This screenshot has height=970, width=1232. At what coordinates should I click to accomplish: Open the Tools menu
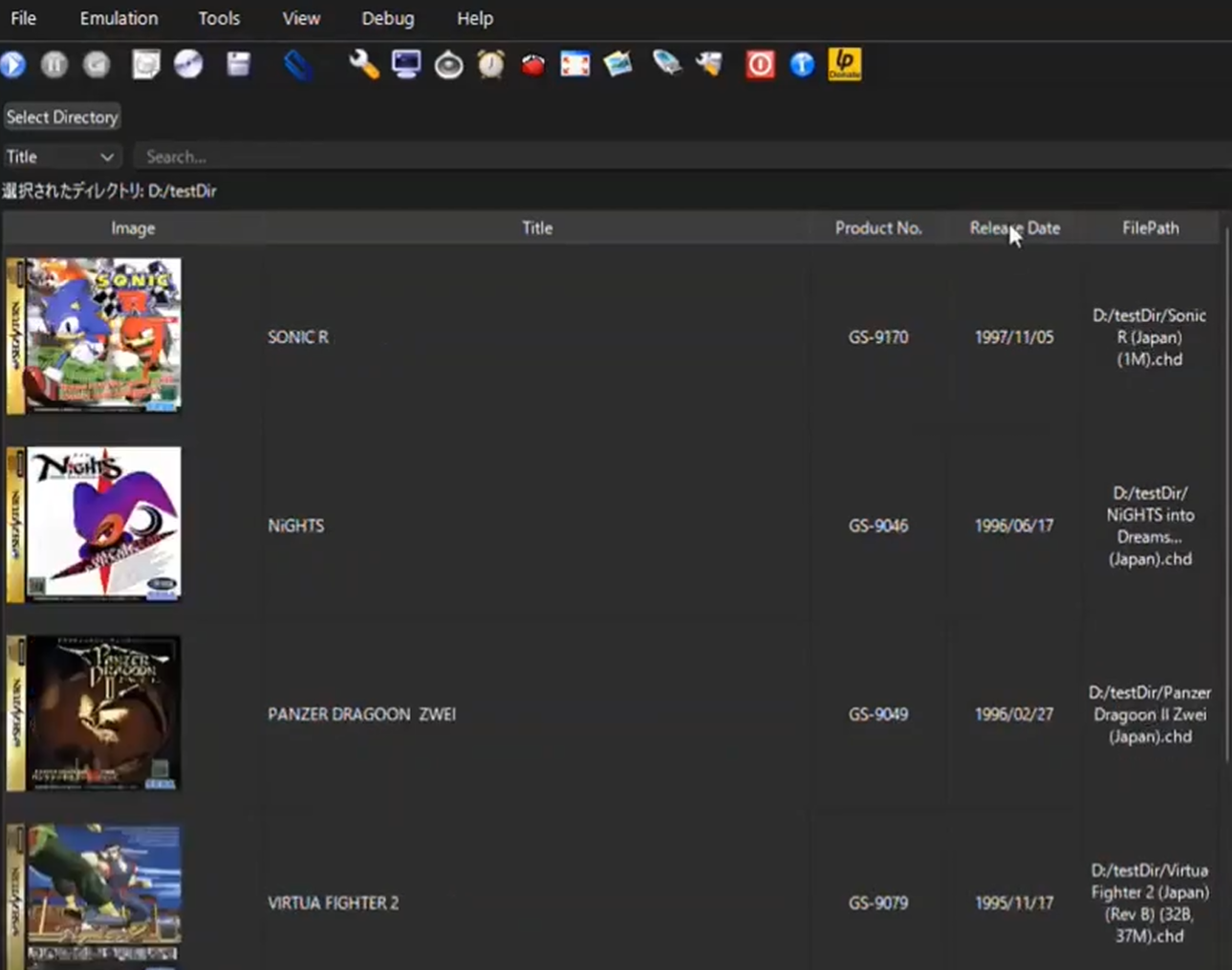point(219,18)
